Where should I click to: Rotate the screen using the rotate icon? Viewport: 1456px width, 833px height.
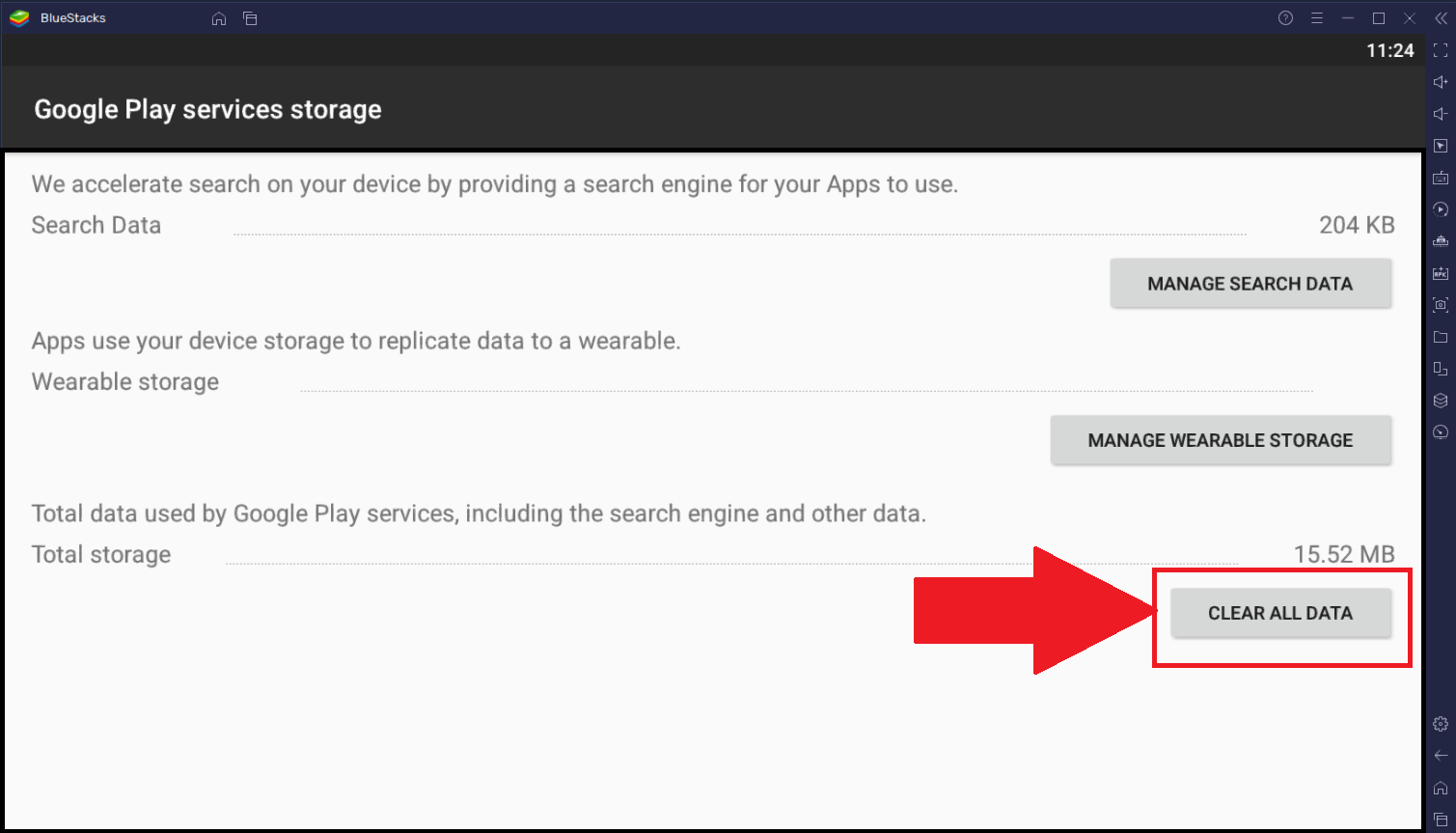(1441, 369)
